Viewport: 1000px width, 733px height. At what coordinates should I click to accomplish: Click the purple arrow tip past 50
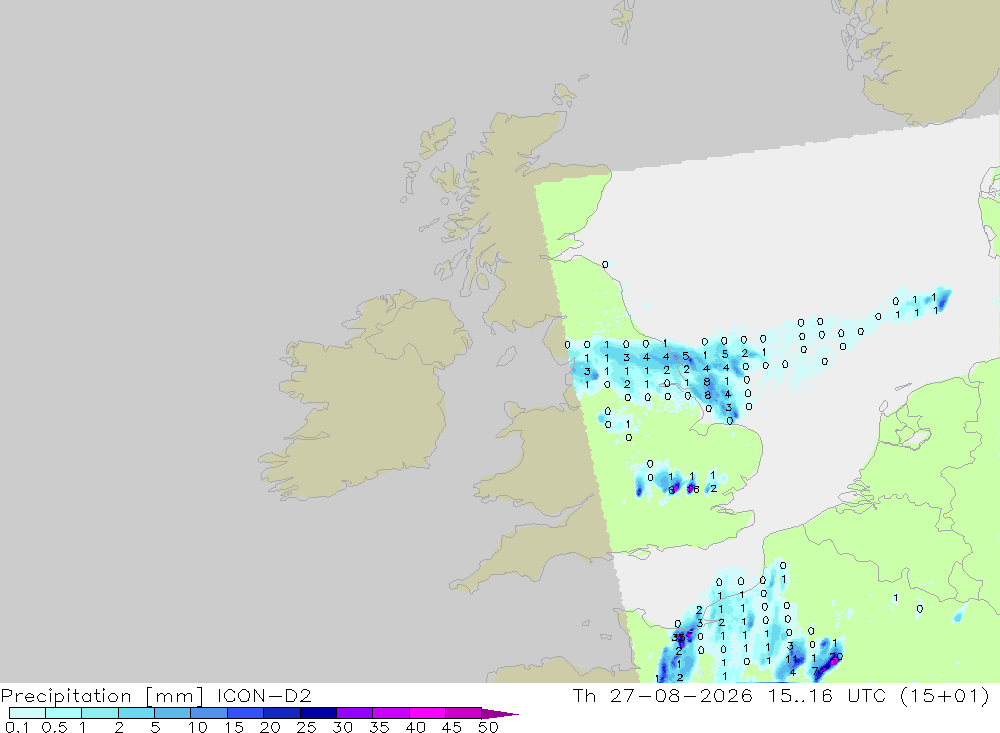[x=499, y=713]
